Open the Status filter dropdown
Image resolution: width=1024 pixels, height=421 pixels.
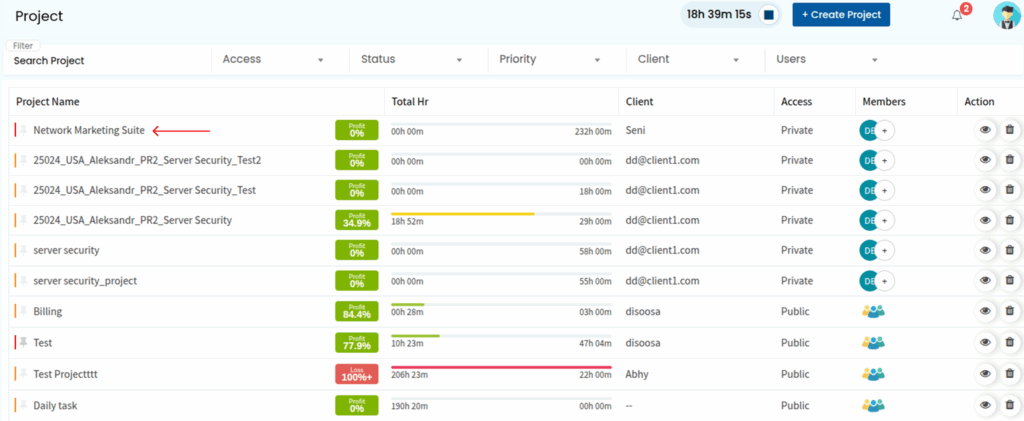pos(413,60)
